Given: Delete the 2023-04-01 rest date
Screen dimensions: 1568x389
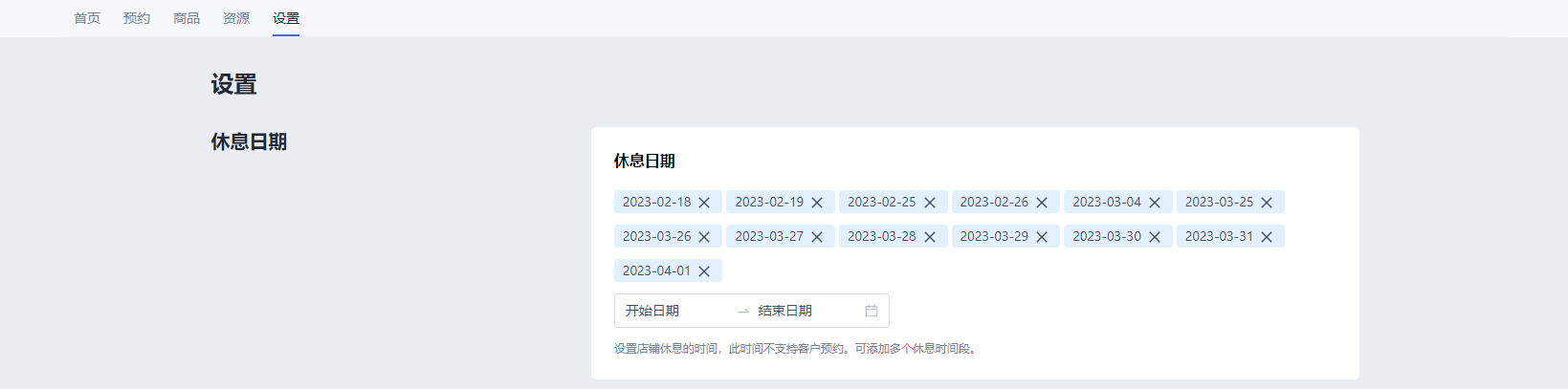Looking at the screenshot, I should click(x=704, y=271).
